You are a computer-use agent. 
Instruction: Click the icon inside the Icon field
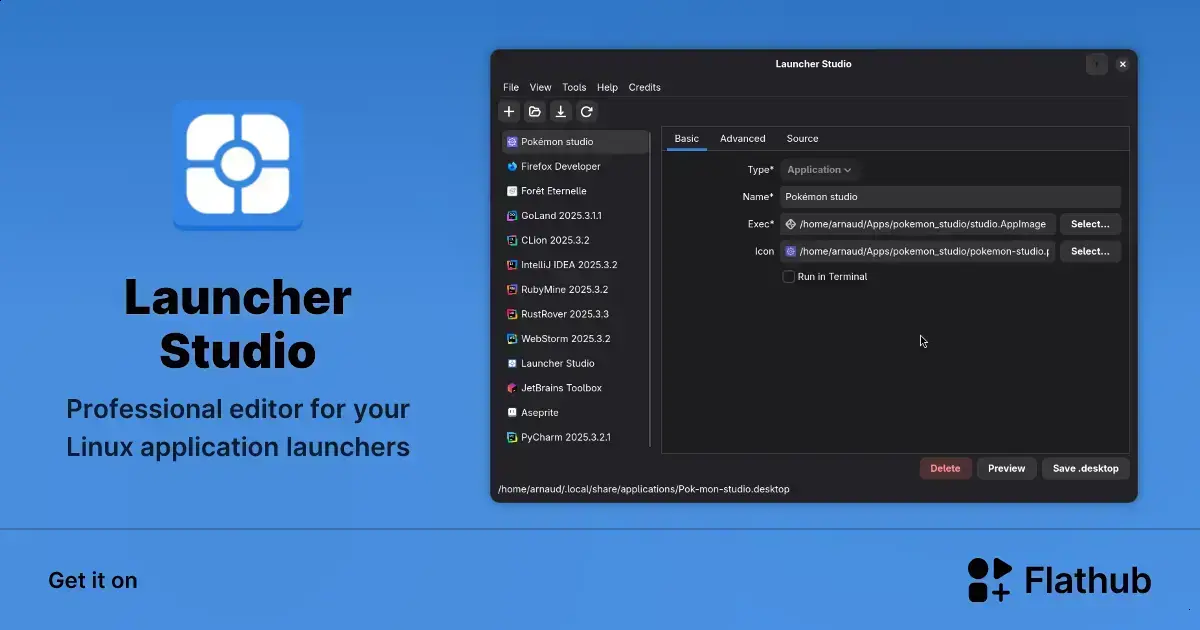(x=791, y=252)
